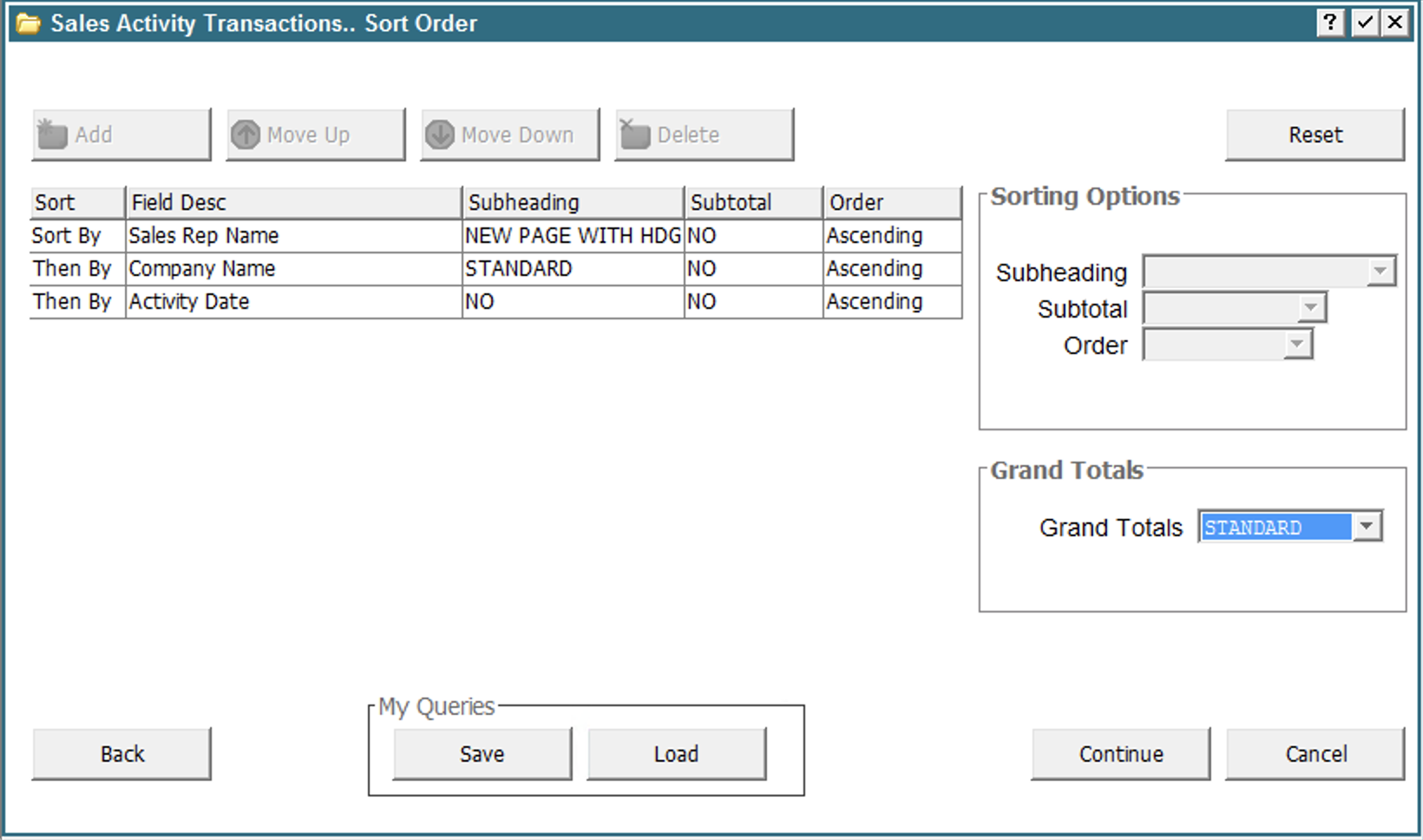Click the Add toolbar button

(121, 135)
